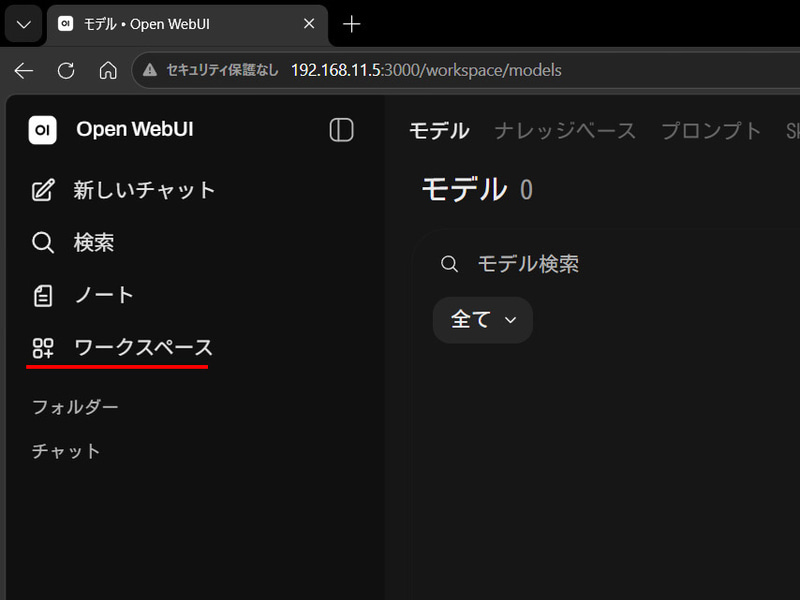Click the sidebar magnifier search icon

pyautogui.click(x=43, y=243)
